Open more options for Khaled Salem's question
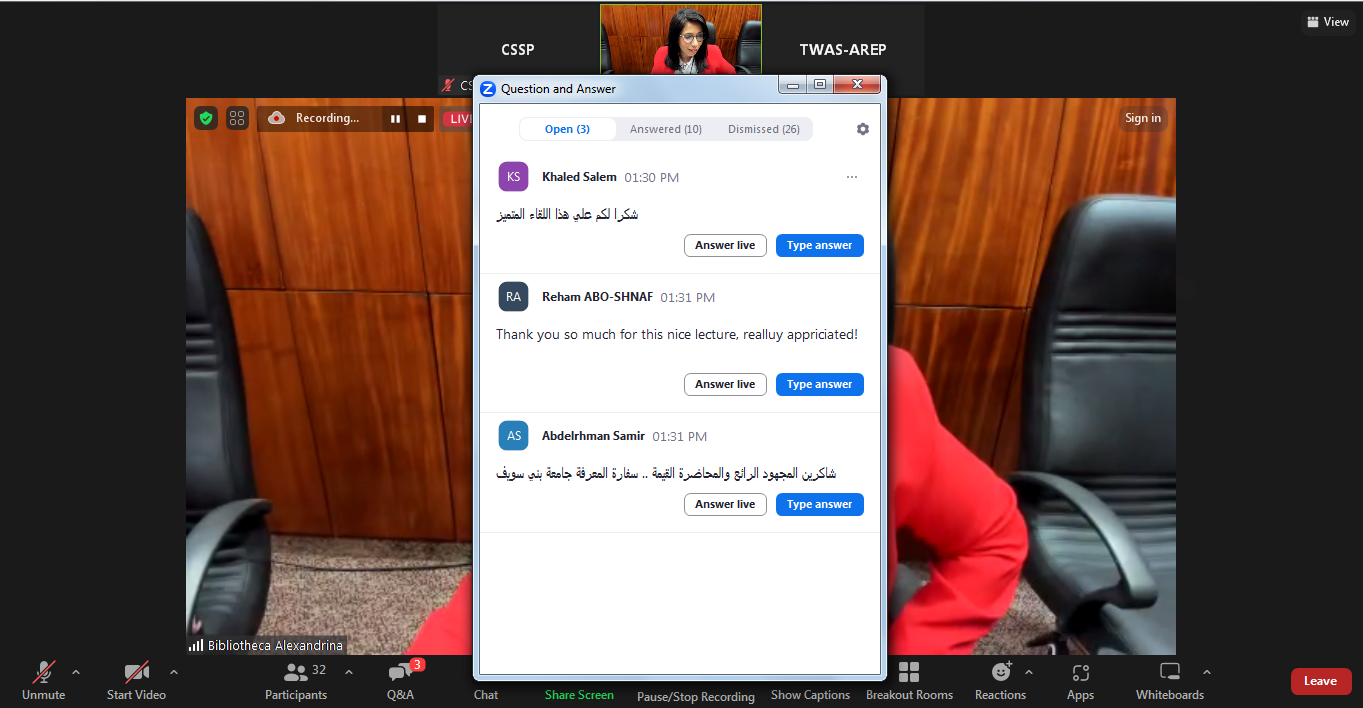This screenshot has height=708, width=1363. tap(852, 177)
